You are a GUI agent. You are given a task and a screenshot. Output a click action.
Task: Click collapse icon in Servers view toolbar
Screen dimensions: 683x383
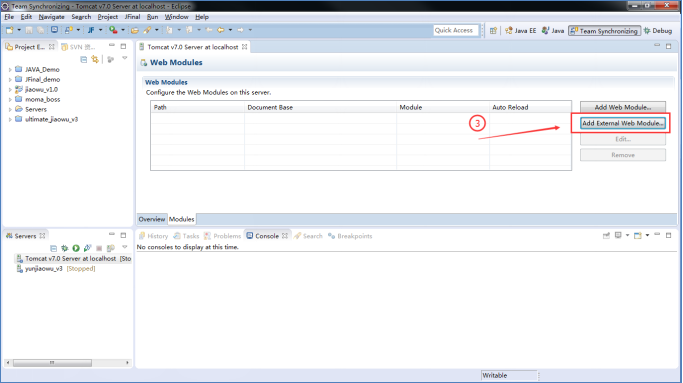pyautogui.click(x=53, y=248)
